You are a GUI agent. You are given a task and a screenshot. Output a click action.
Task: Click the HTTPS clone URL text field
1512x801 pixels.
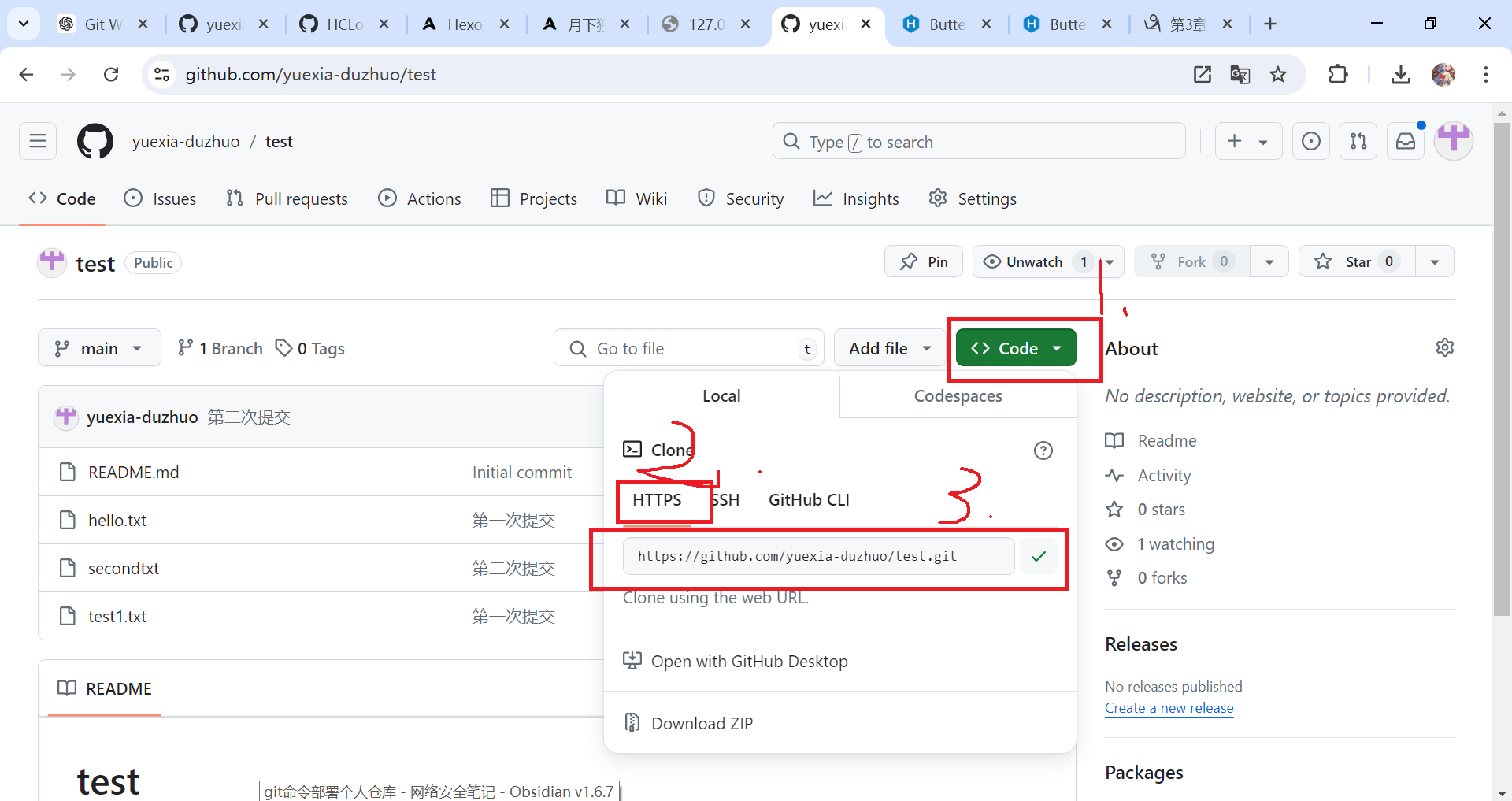point(818,556)
